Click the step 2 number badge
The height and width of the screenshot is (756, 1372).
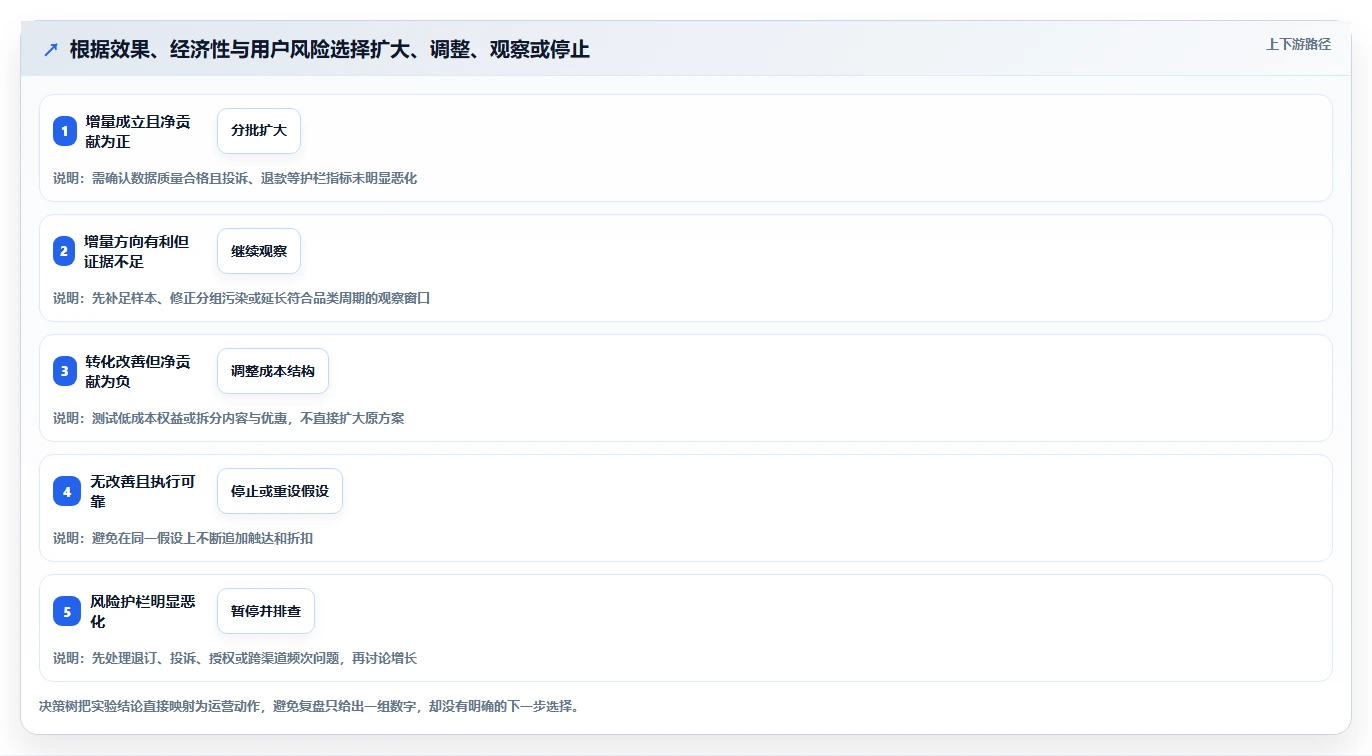tap(64, 251)
